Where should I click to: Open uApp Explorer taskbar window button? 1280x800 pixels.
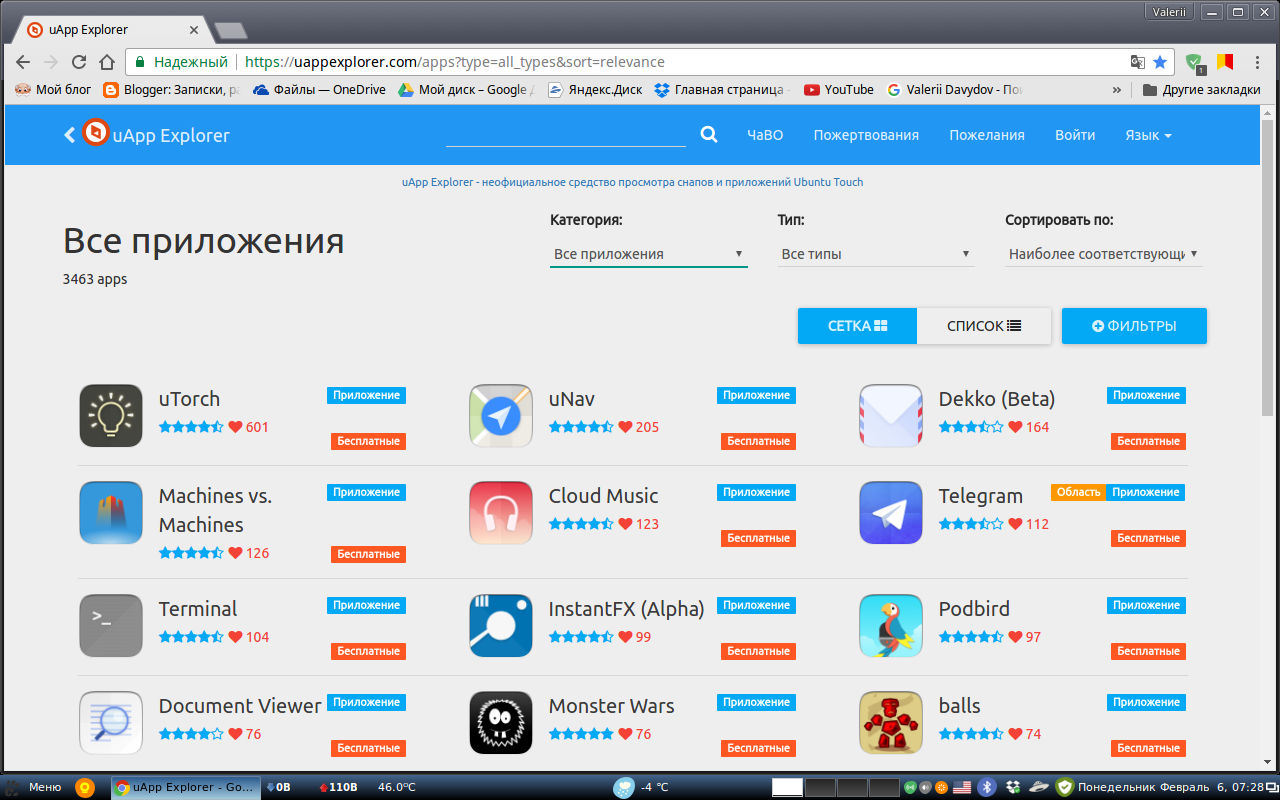pyautogui.click(x=184, y=787)
